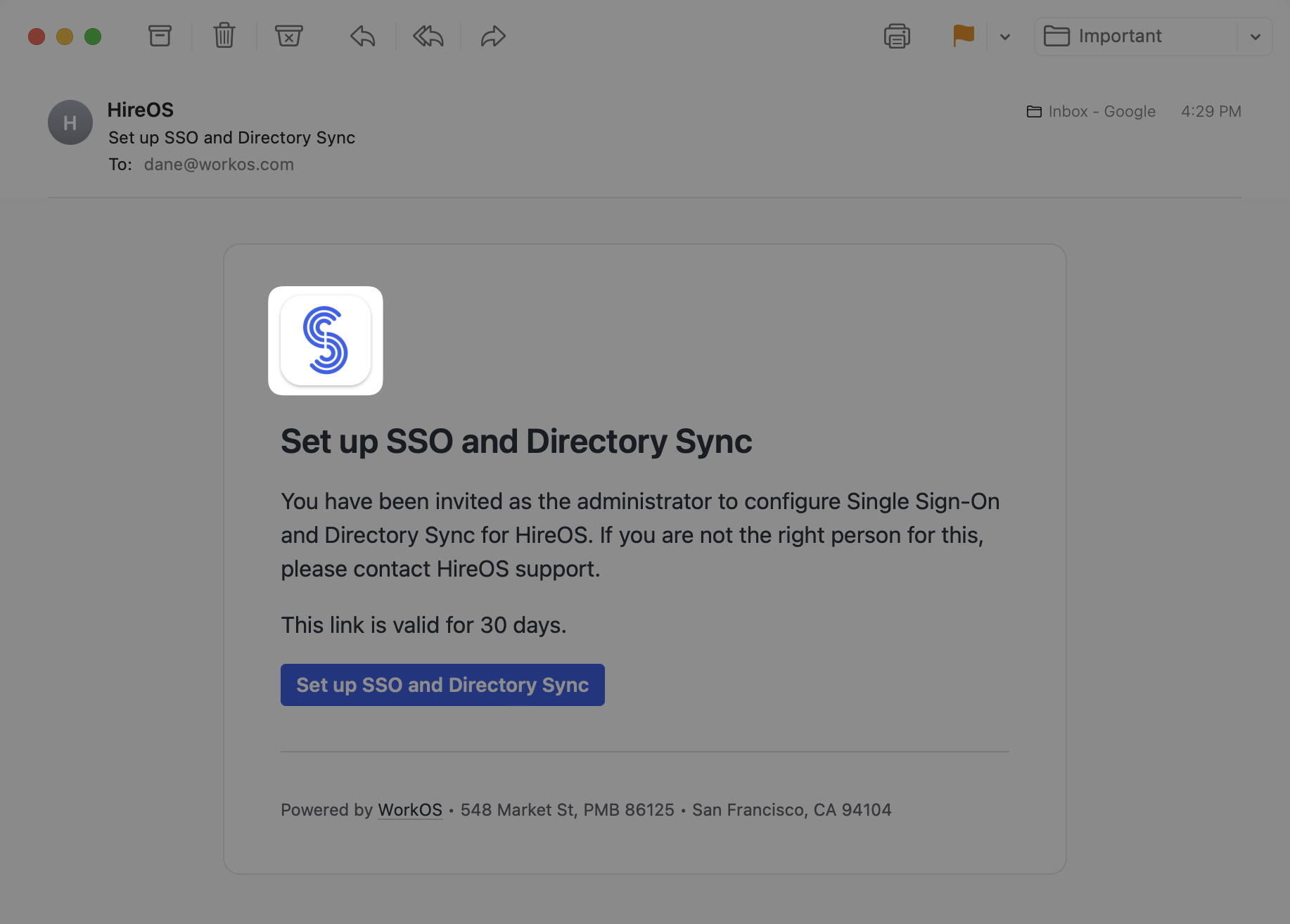
Task: Print the email message
Action: (x=897, y=36)
